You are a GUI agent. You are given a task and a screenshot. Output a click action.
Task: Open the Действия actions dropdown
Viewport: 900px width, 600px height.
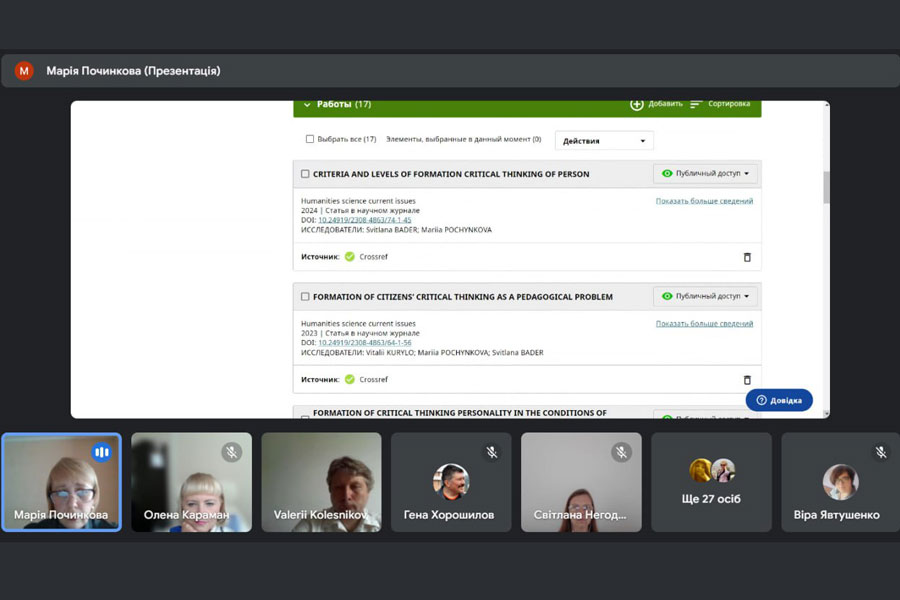604,141
